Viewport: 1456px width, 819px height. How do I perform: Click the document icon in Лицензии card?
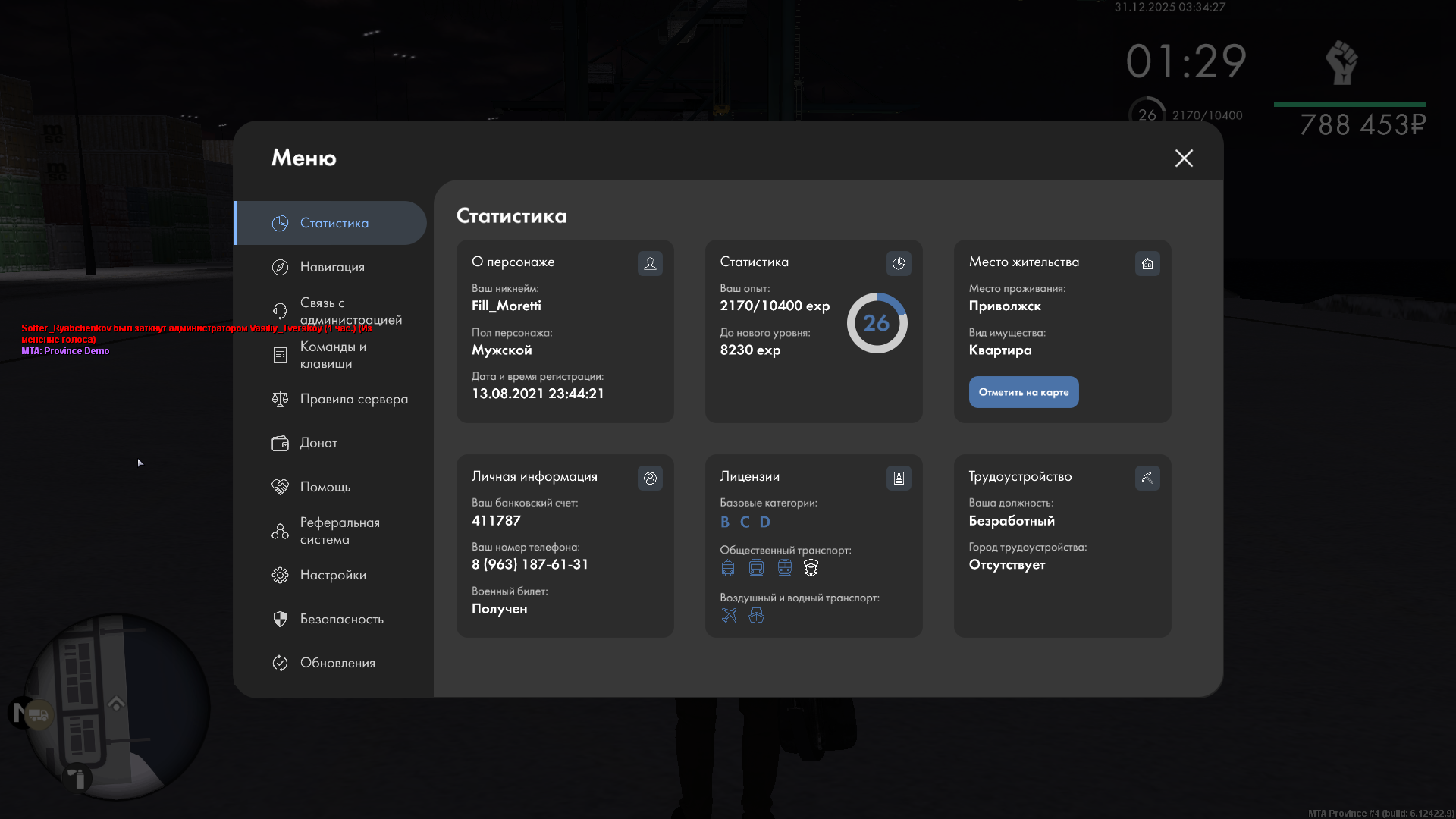[899, 479]
